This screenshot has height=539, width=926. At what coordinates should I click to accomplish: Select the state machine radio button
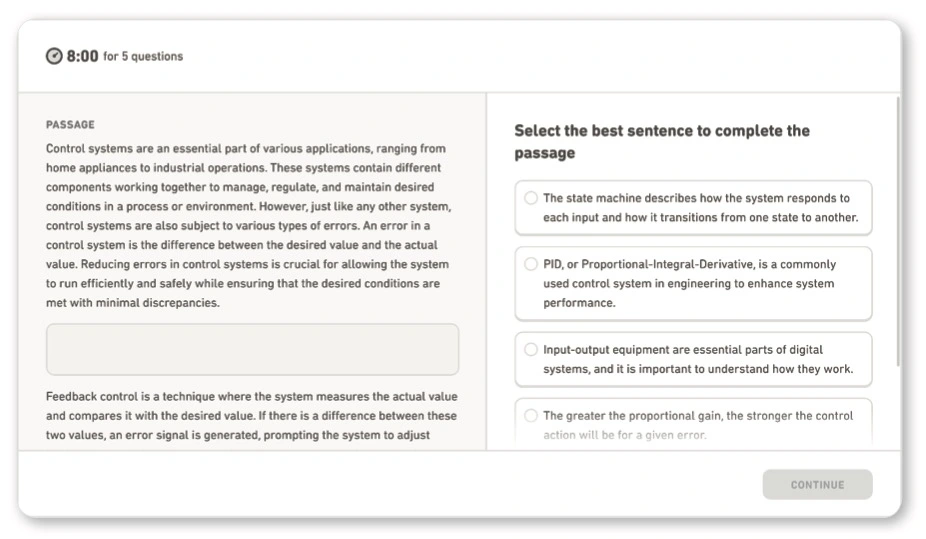pos(531,198)
